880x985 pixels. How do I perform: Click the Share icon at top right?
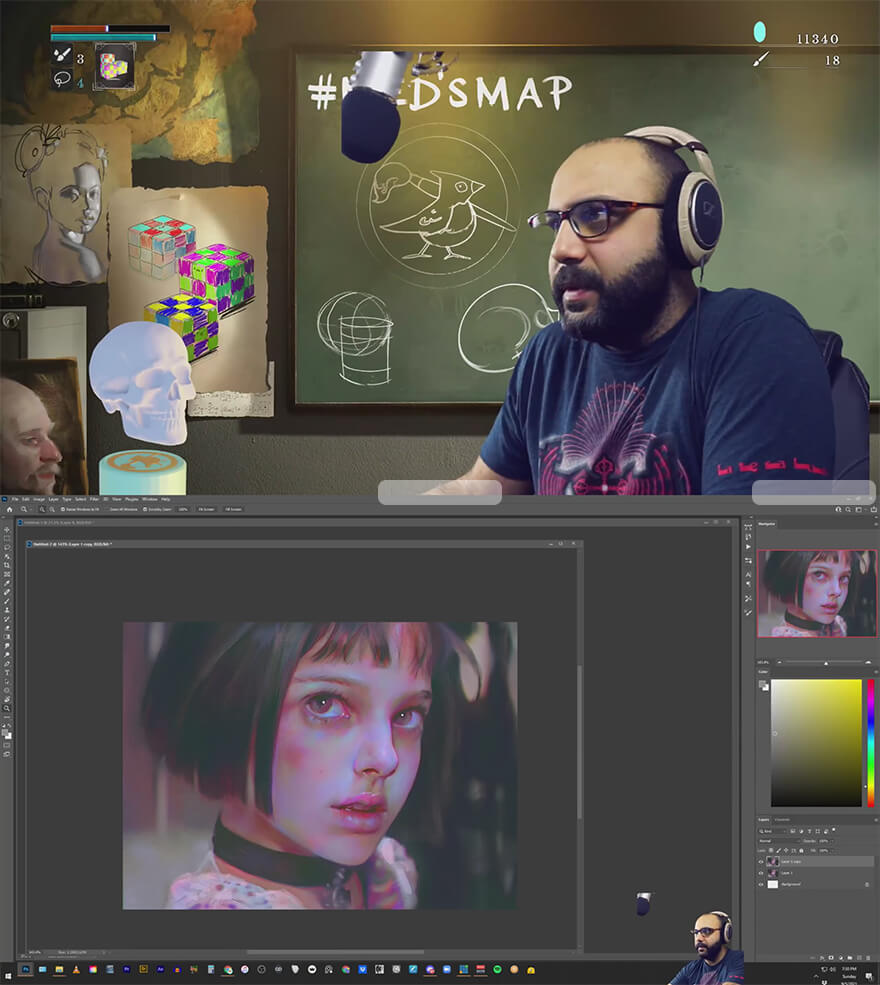pos(873,509)
